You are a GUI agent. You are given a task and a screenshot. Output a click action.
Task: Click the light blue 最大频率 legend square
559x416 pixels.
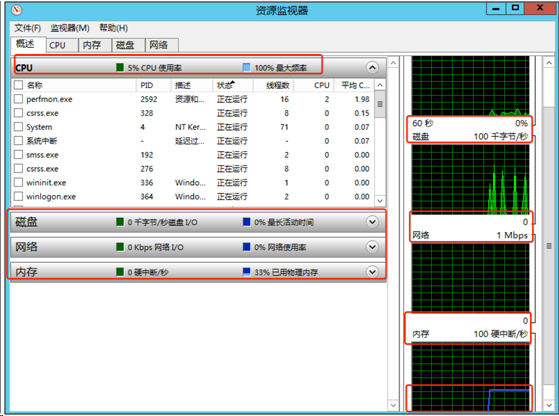[246, 67]
